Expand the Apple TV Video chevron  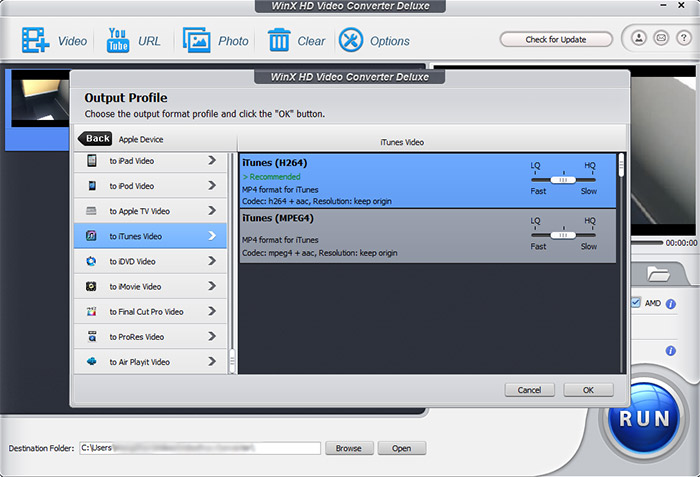(x=212, y=210)
